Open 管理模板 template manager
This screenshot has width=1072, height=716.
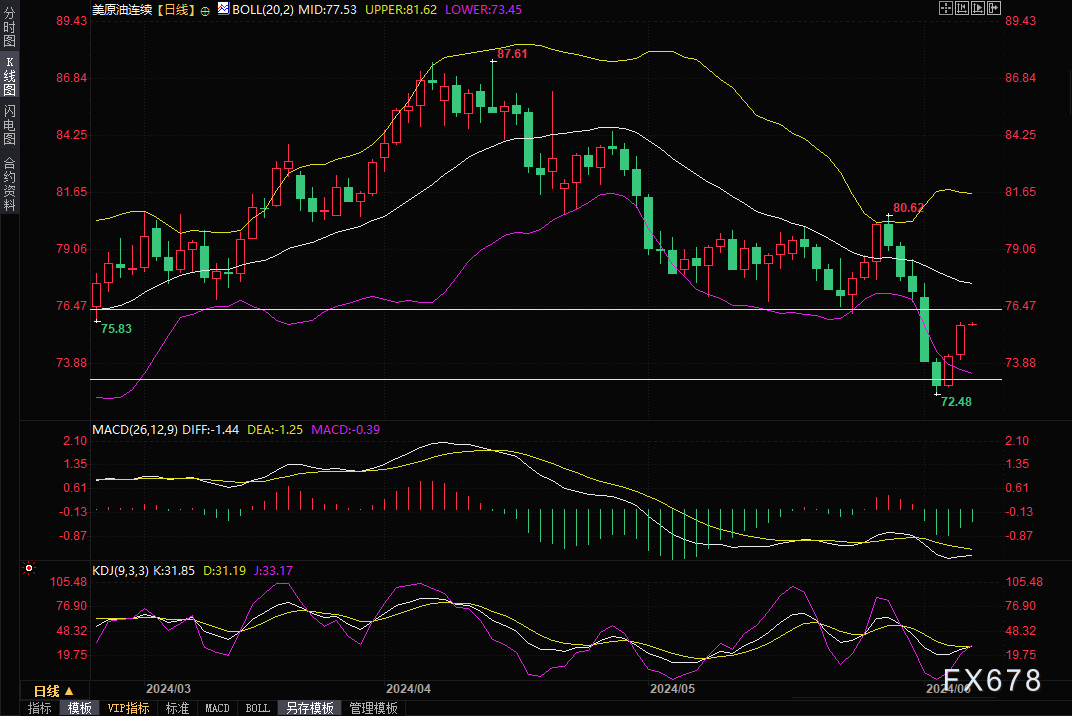[x=373, y=708]
